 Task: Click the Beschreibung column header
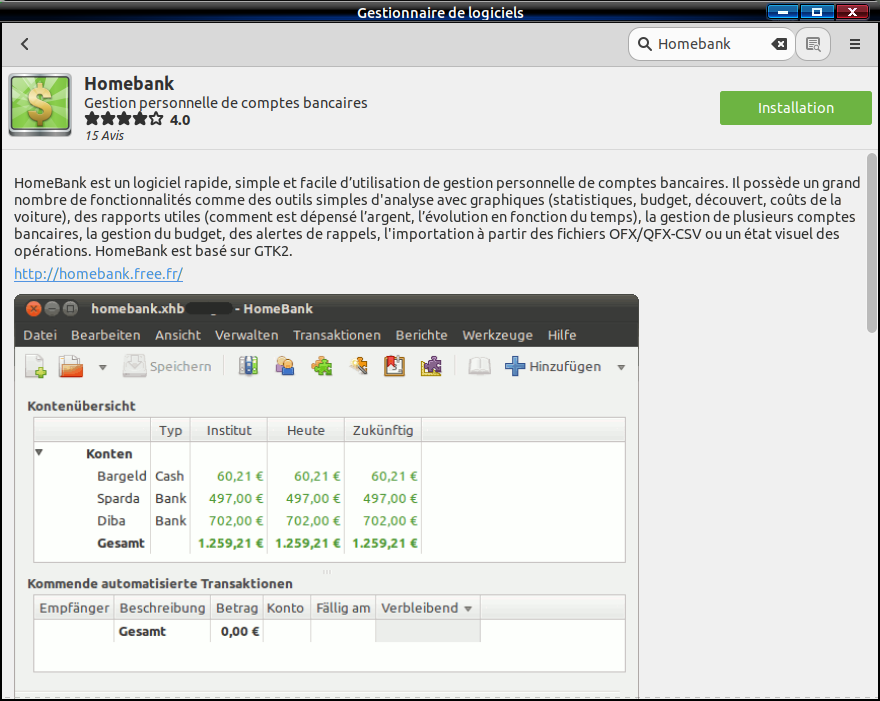(x=162, y=608)
